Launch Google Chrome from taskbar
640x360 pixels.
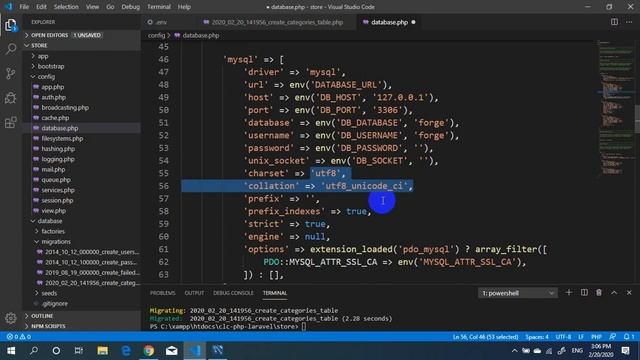click(149, 351)
